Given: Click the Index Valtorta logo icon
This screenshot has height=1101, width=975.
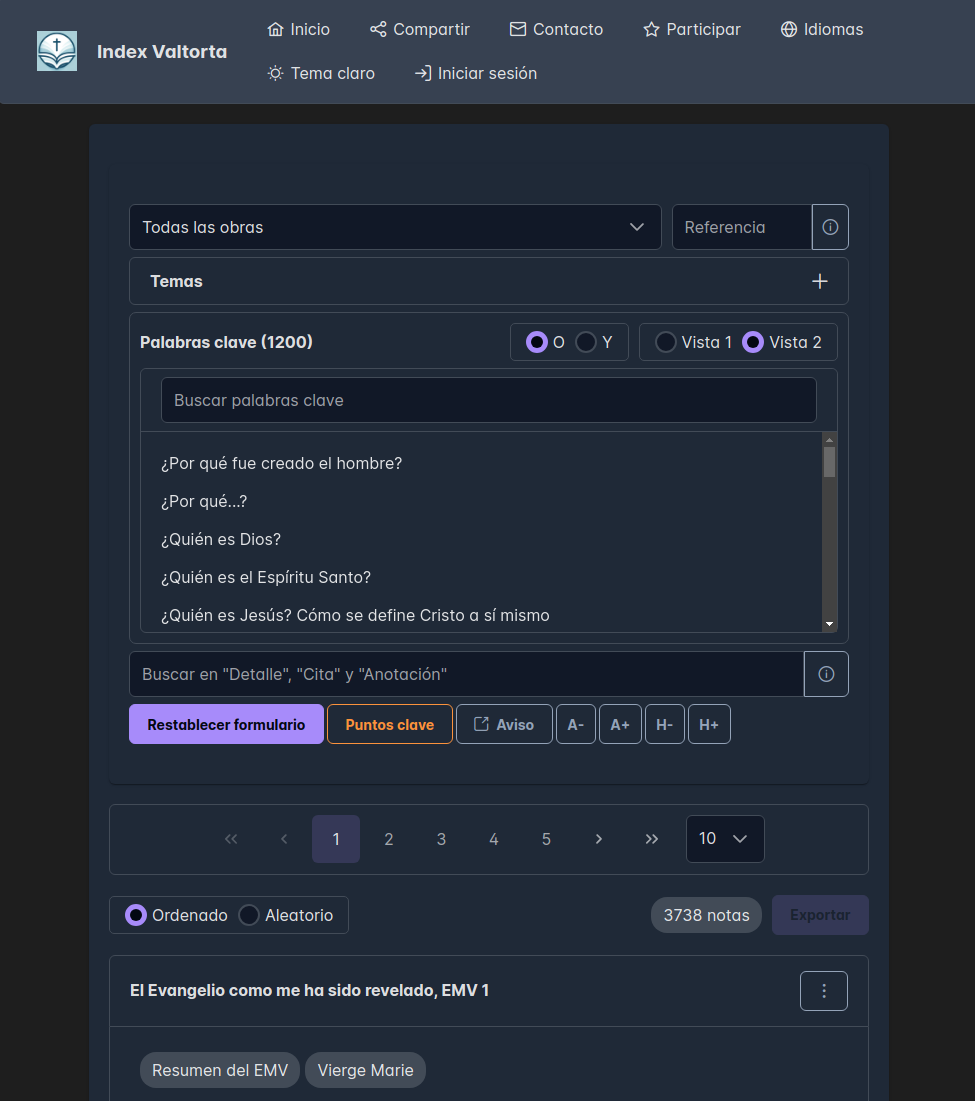Looking at the screenshot, I should coord(57,51).
